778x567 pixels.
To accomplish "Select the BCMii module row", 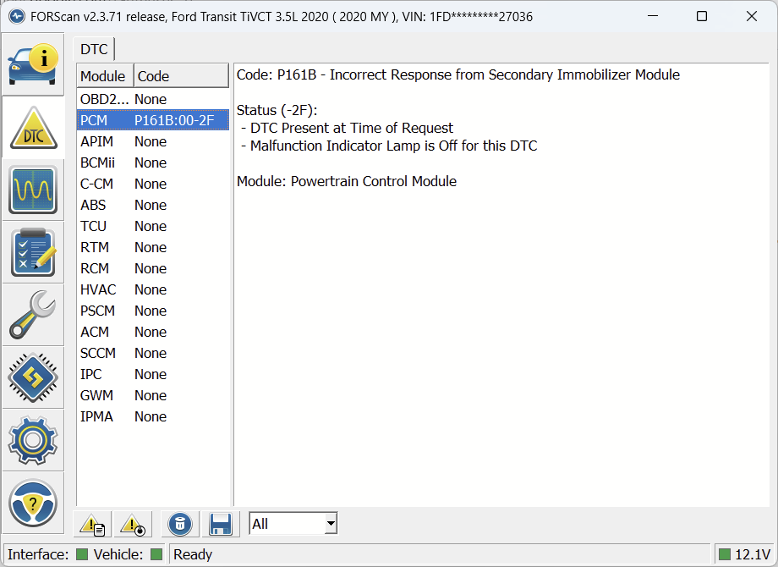I will tap(153, 163).
